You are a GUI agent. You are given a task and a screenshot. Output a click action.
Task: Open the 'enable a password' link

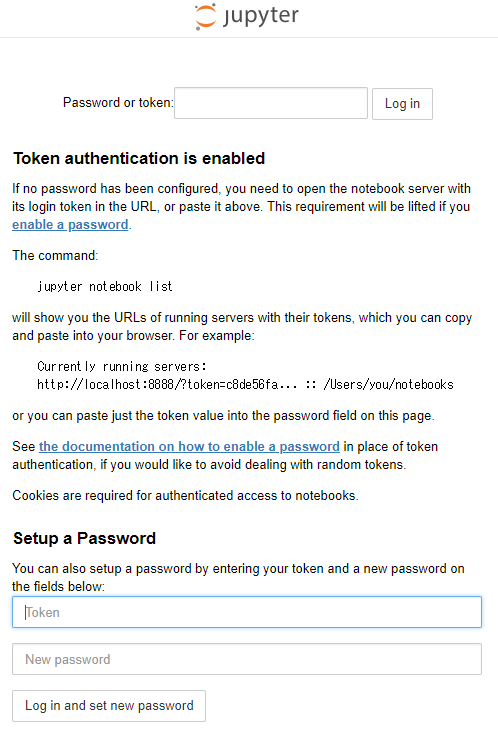pos(70,225)
